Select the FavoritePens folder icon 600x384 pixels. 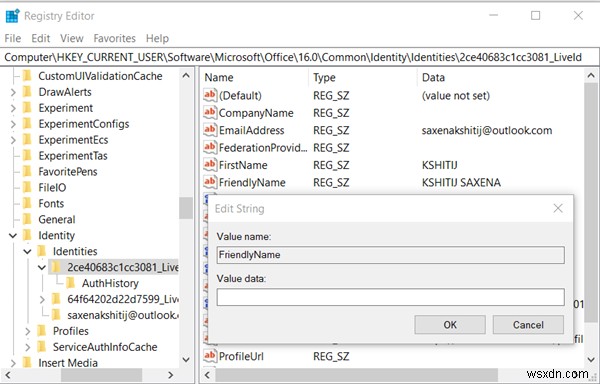tap(27, 172)
